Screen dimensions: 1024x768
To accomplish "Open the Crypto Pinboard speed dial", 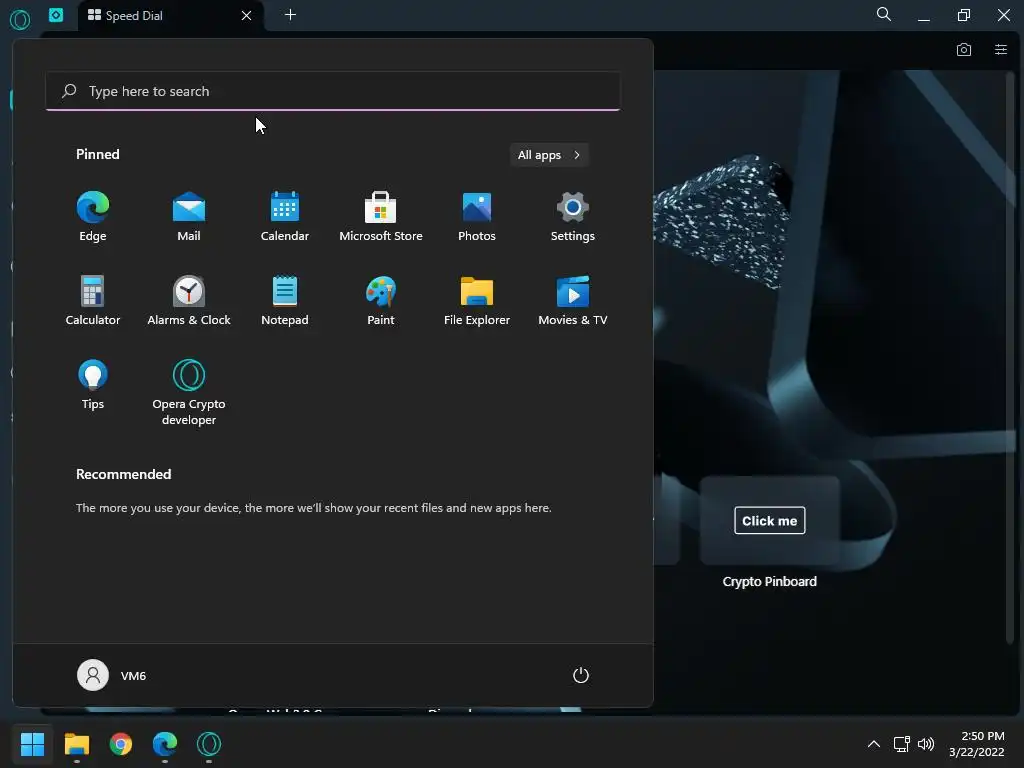I will point(769,533).
